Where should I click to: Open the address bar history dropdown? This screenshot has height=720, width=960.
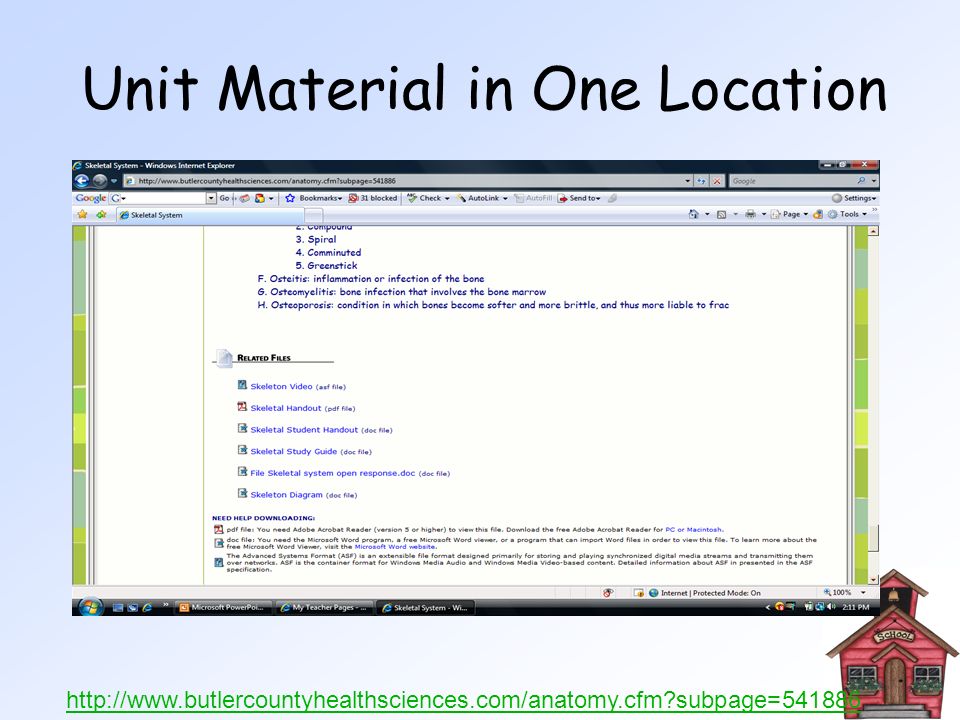[688, 181]
